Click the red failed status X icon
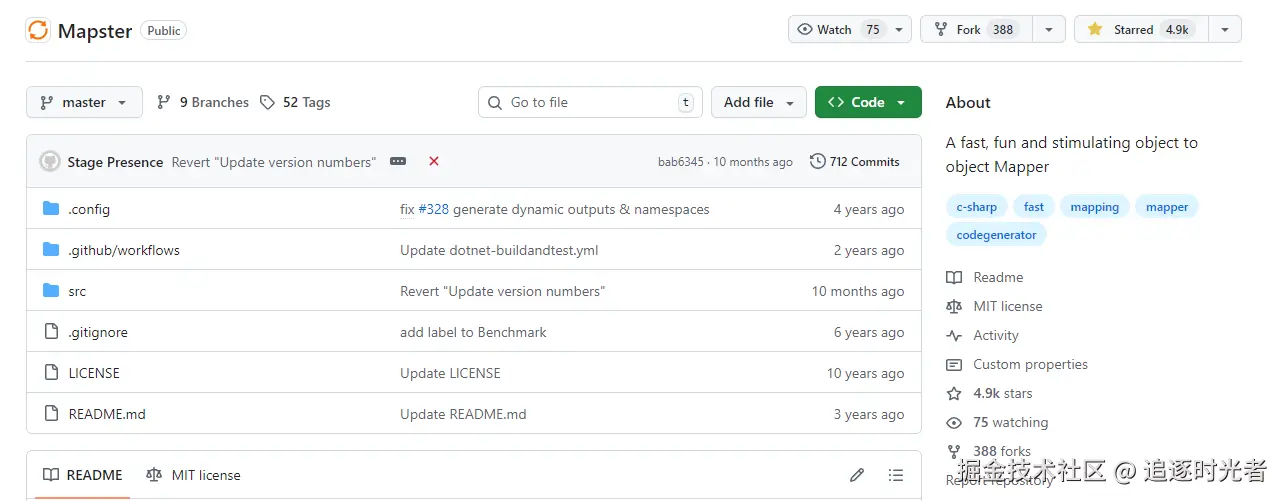Screen dimensions: 1284x501 coord(434,162)
